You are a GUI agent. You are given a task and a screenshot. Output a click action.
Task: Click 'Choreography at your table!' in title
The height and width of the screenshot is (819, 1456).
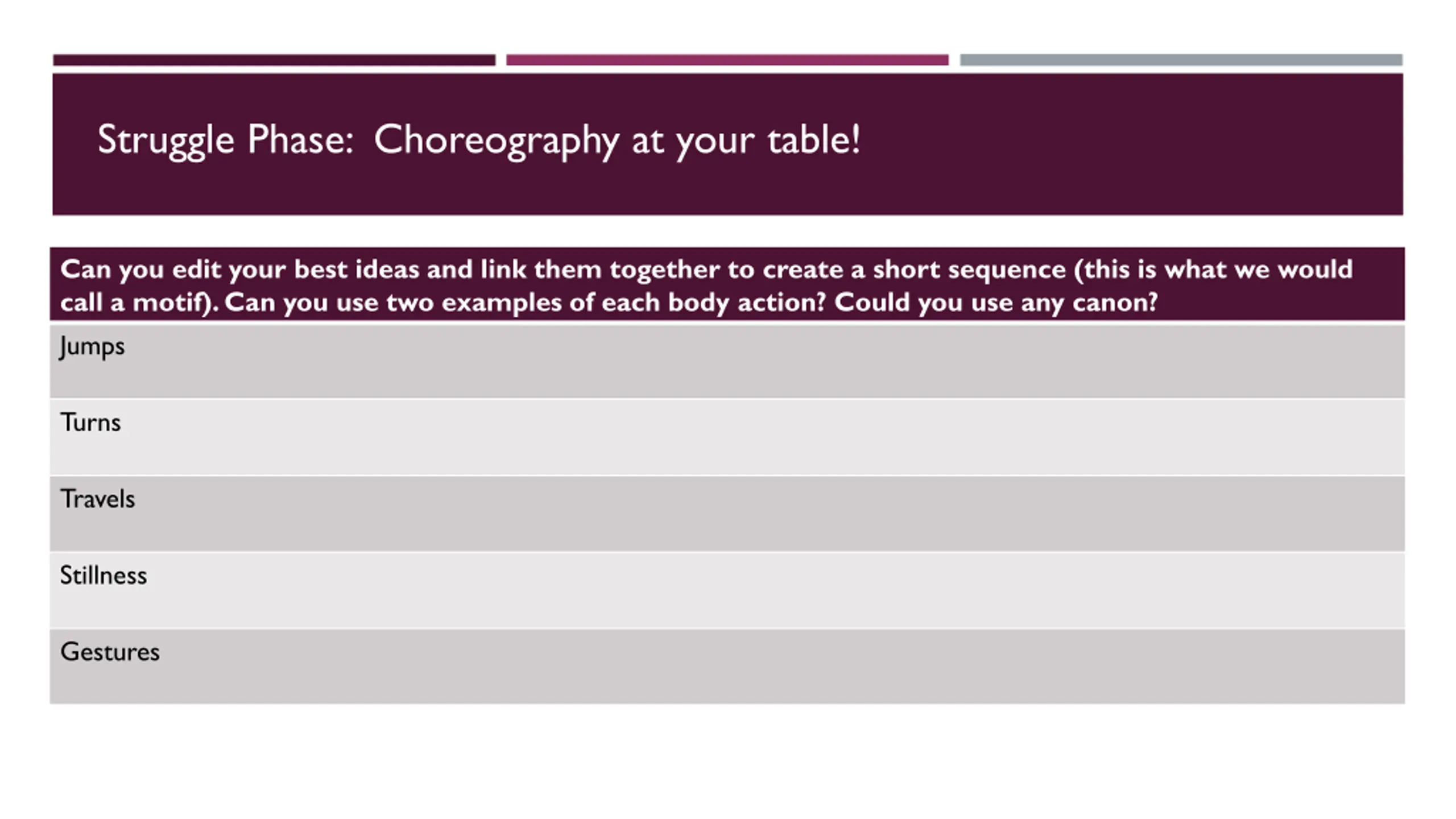(x=617, y=140)
